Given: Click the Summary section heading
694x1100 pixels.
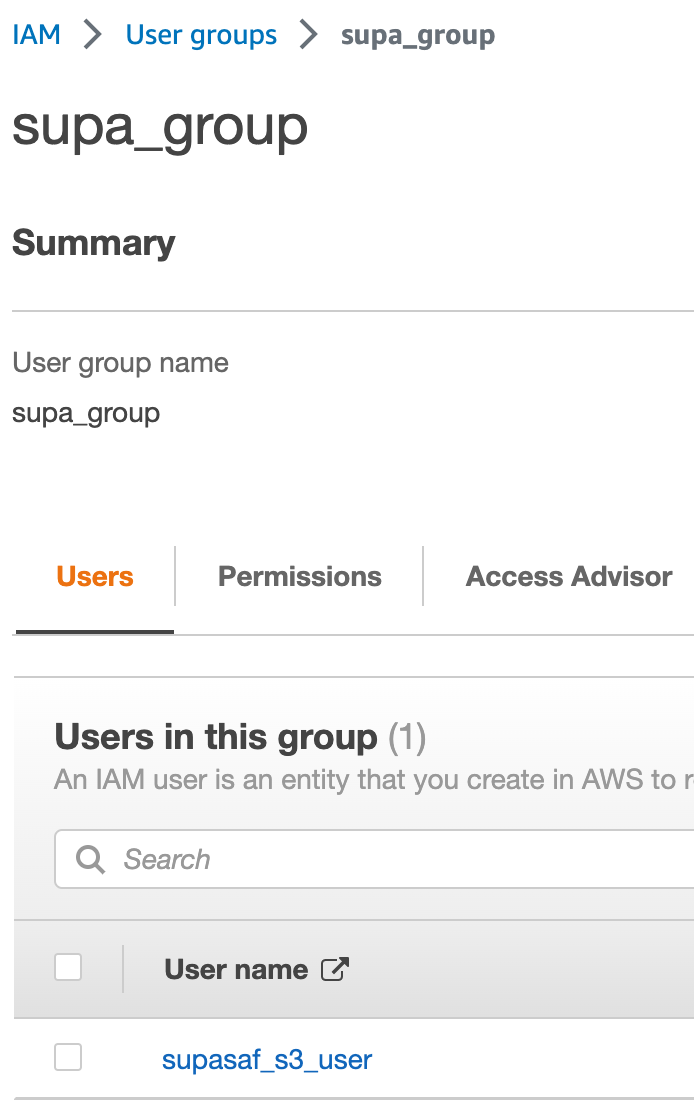Looking at the screenshot, I should pyautogui.click(x=94, y=243).
